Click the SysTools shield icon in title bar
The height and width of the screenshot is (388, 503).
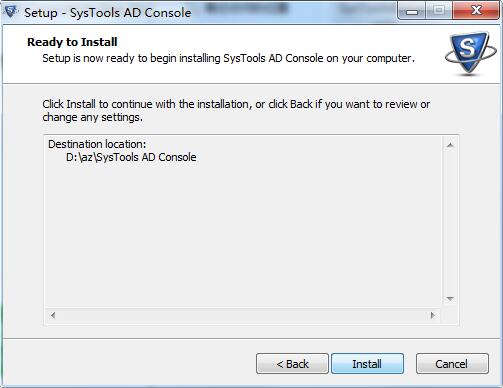tap(11, 12)
